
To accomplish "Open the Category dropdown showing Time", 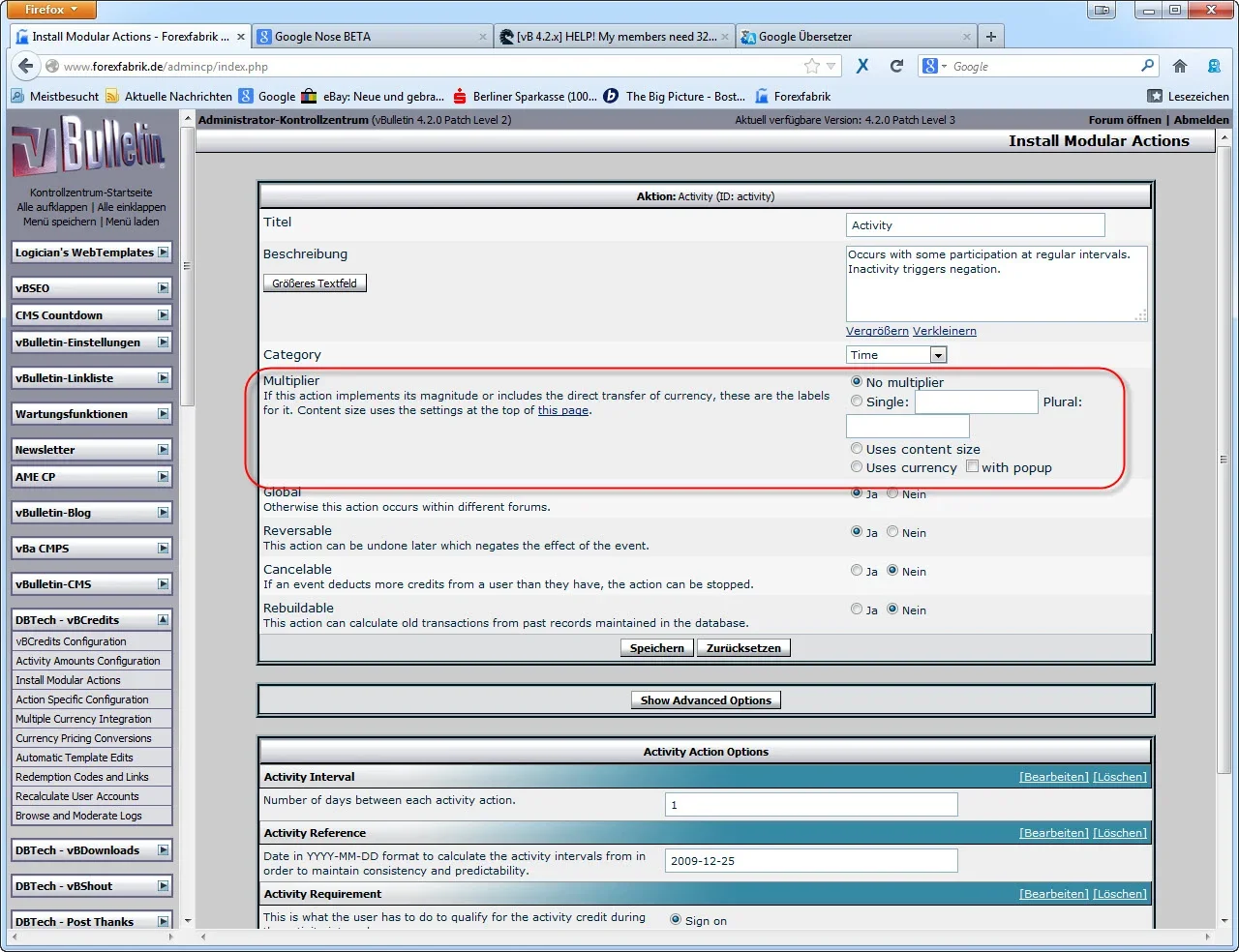I will pos(896,355).
